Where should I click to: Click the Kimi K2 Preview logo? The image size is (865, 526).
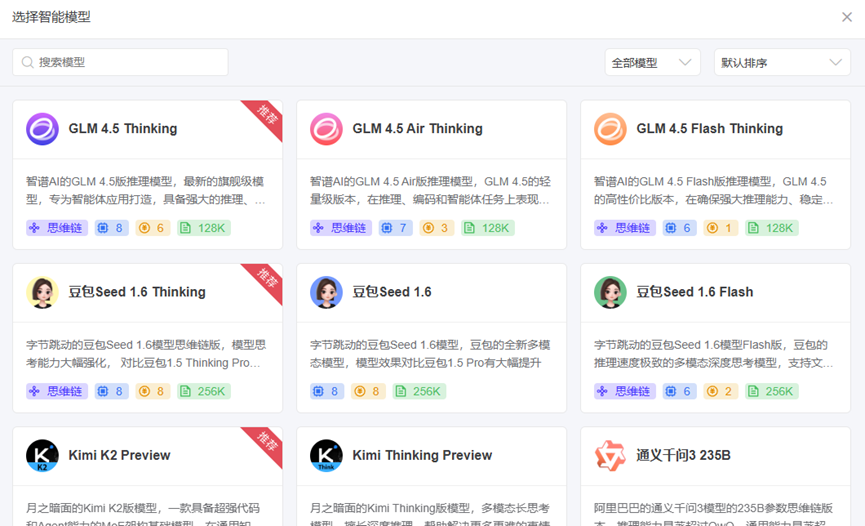pyautogui.click(x=42, y=455)
